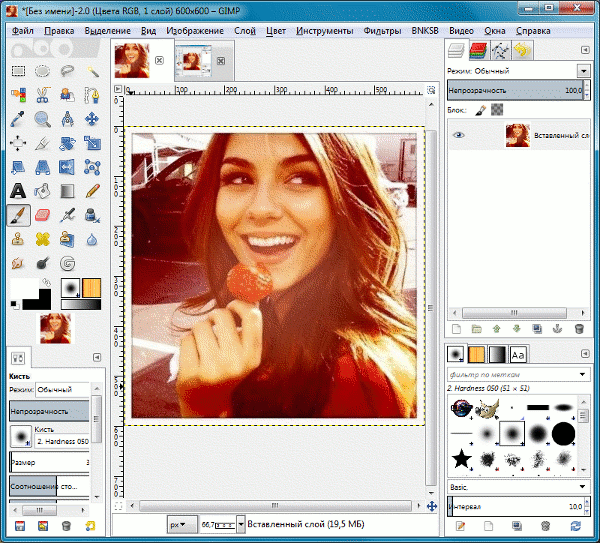Viewport: 600px width, 543px height.
Task: Select the Rectangle Select tool
Action: click(x=18, y=70)
